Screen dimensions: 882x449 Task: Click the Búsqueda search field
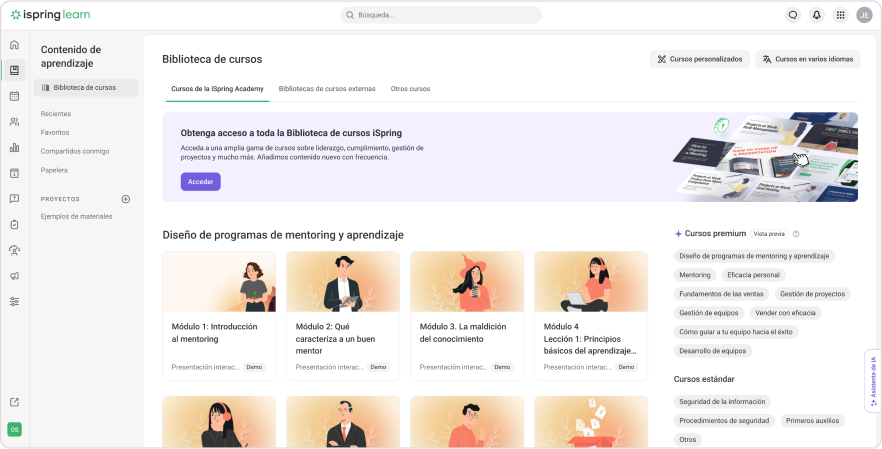[440, 15]
